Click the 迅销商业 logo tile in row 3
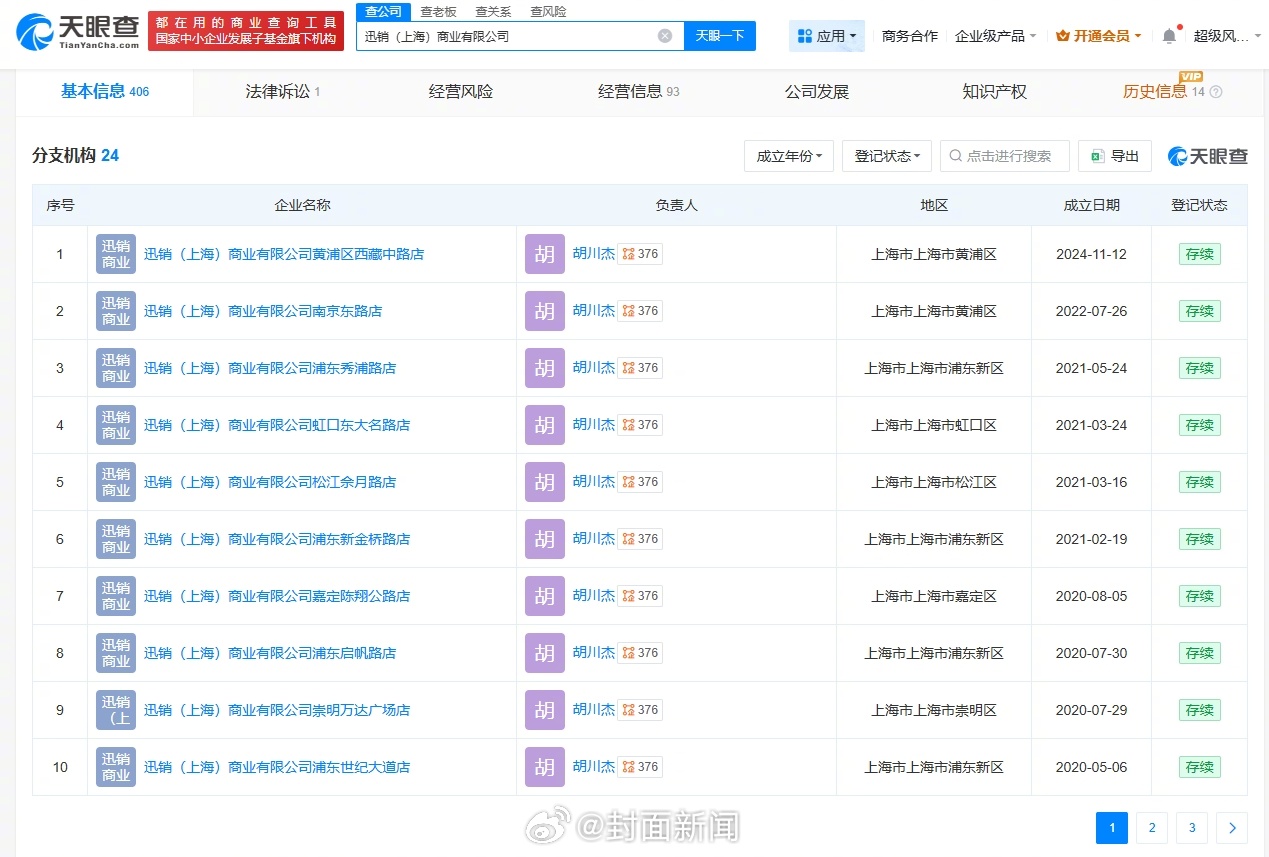Viewport: 1269px width, 857px height. pyautogui.click(x=116, y=368)
